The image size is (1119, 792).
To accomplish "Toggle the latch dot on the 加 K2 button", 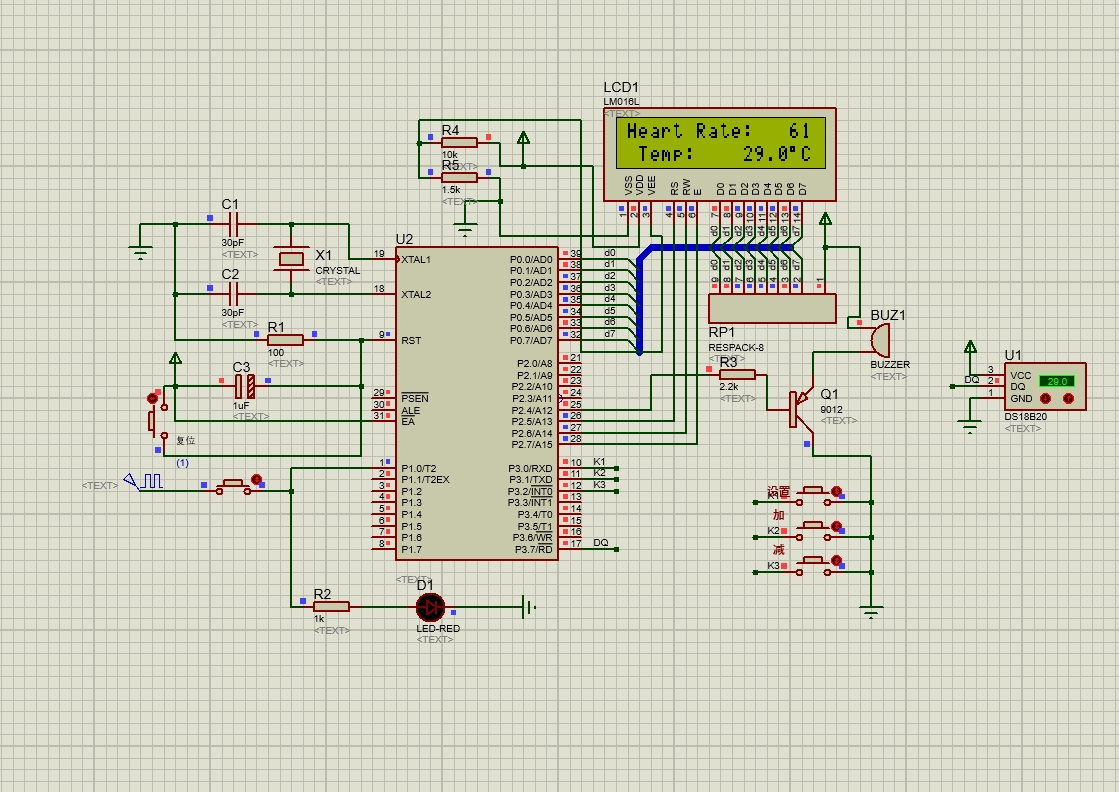I will [x=836, y=526].
